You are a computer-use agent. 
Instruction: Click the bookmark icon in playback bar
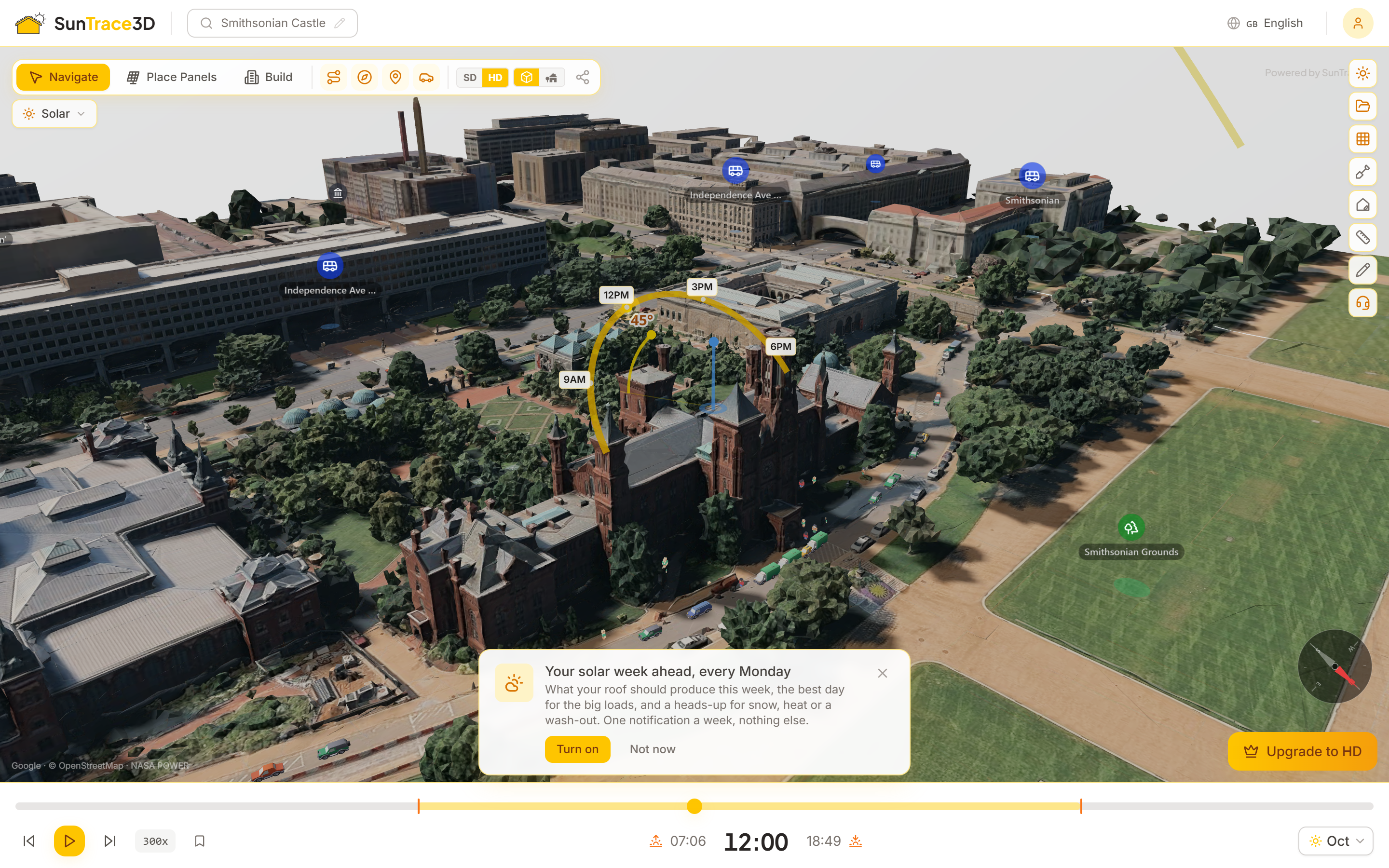[200, 841]
